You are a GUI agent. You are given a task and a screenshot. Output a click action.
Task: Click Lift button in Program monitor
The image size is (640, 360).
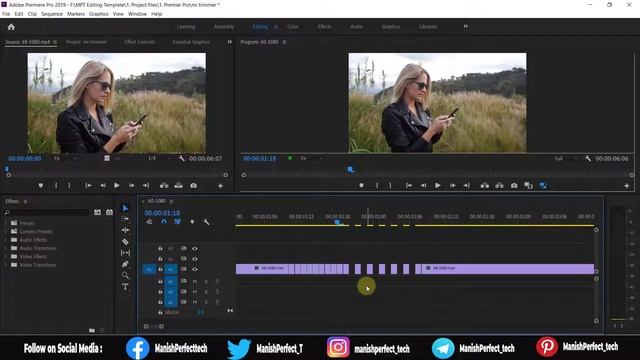pos(484,186)
